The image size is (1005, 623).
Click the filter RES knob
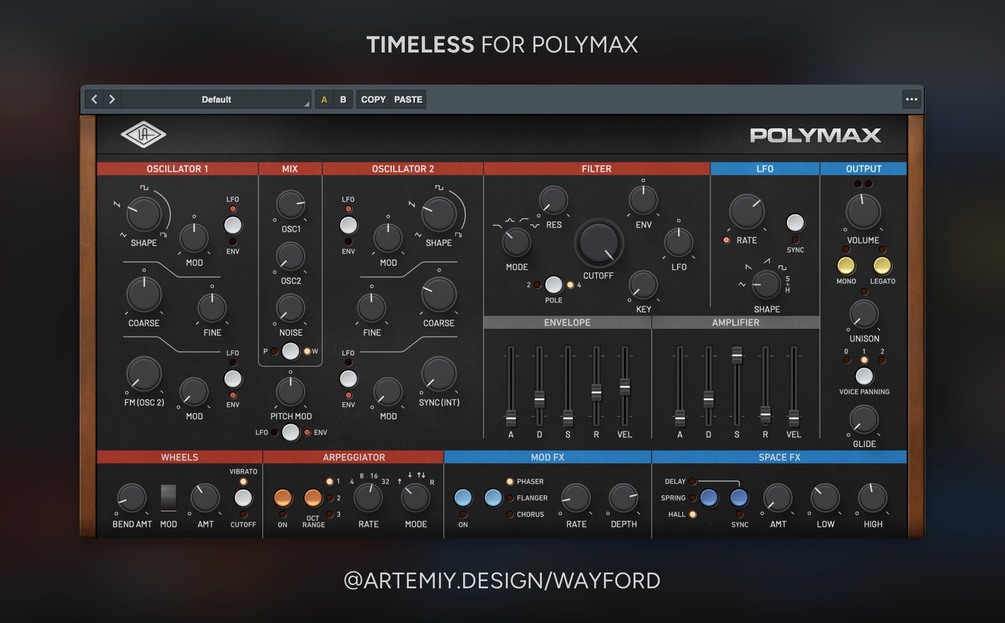point(553,201)
